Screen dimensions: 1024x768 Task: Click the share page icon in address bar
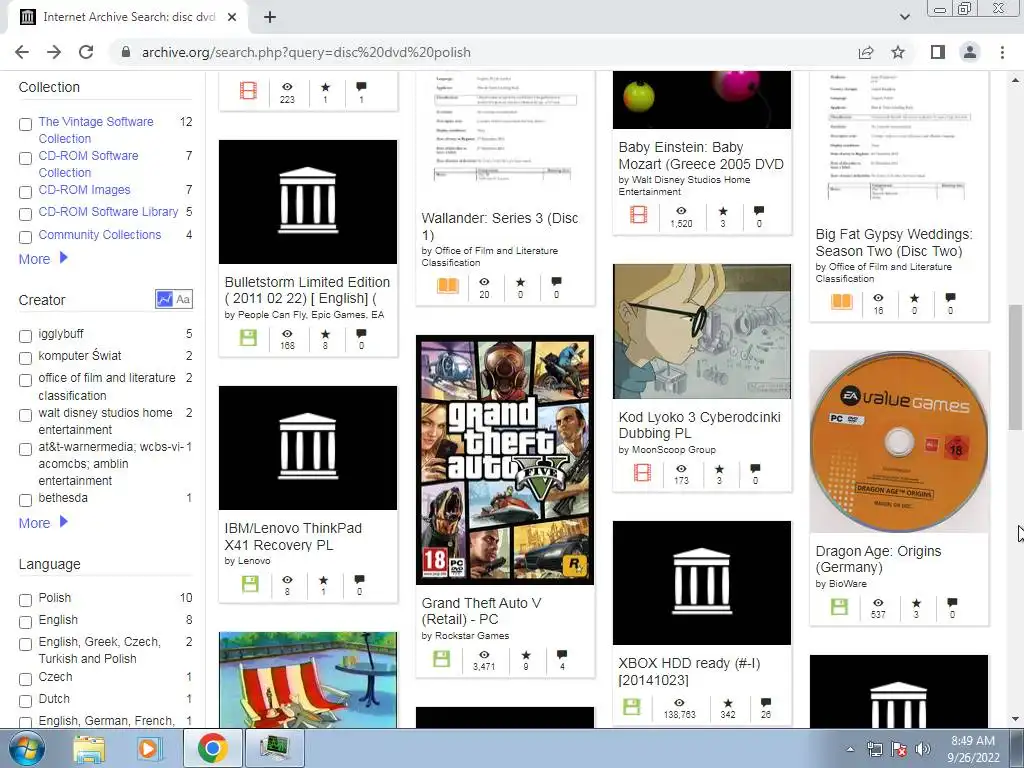(866, 52)
